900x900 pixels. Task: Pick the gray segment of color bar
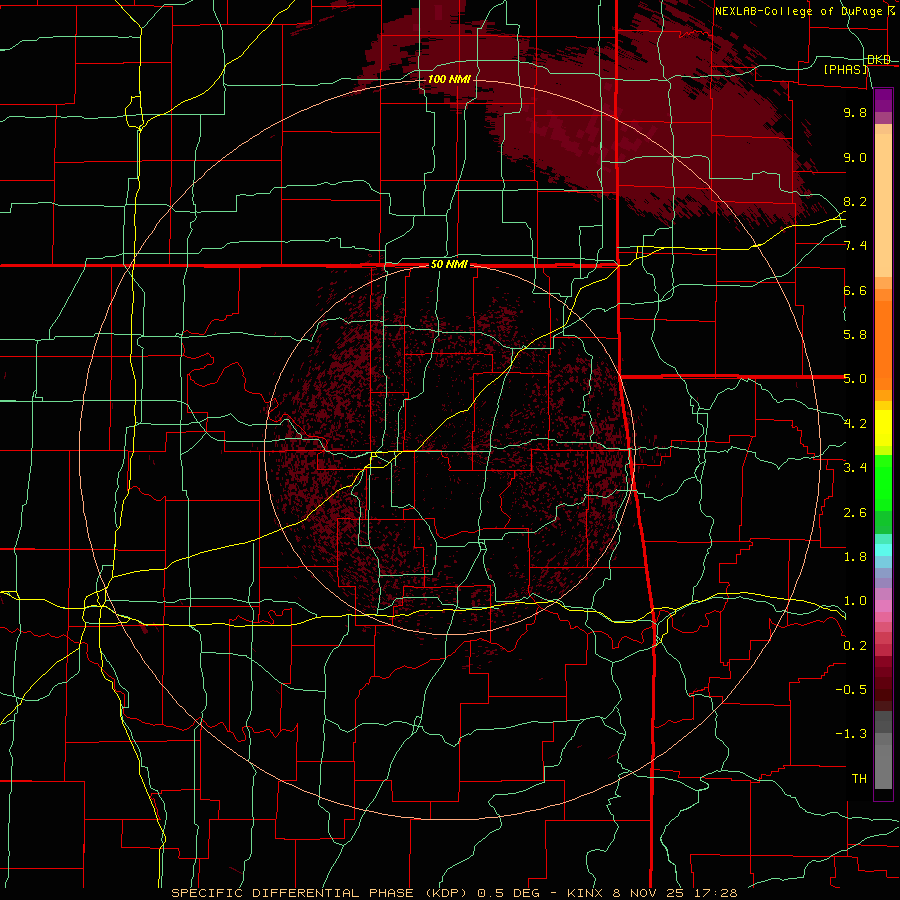point(883,752)
